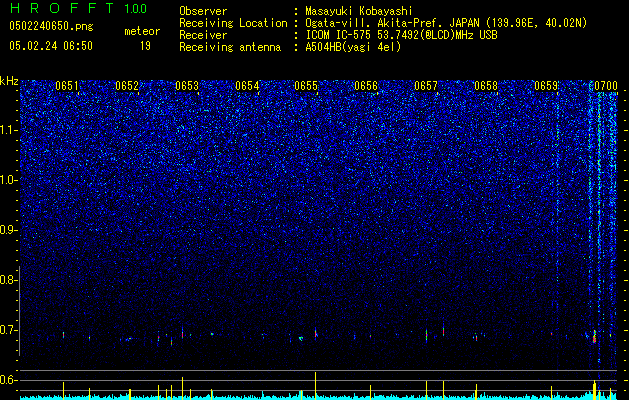Click the kHz axis unit label
The image size is (629, 400).
9,81
